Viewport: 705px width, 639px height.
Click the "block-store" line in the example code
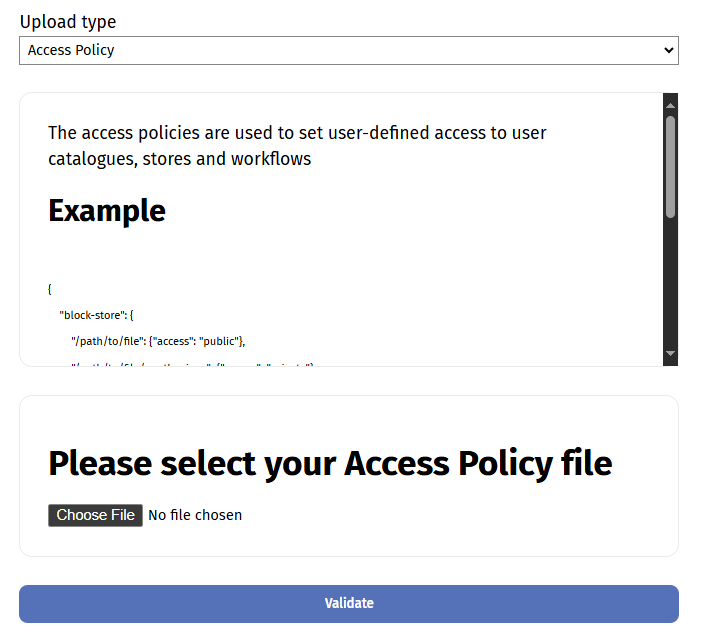[x=103, y=314]
